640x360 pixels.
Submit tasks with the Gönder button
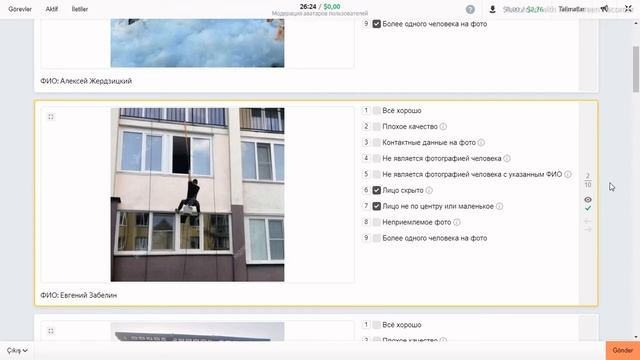click(x=623, y=351)
